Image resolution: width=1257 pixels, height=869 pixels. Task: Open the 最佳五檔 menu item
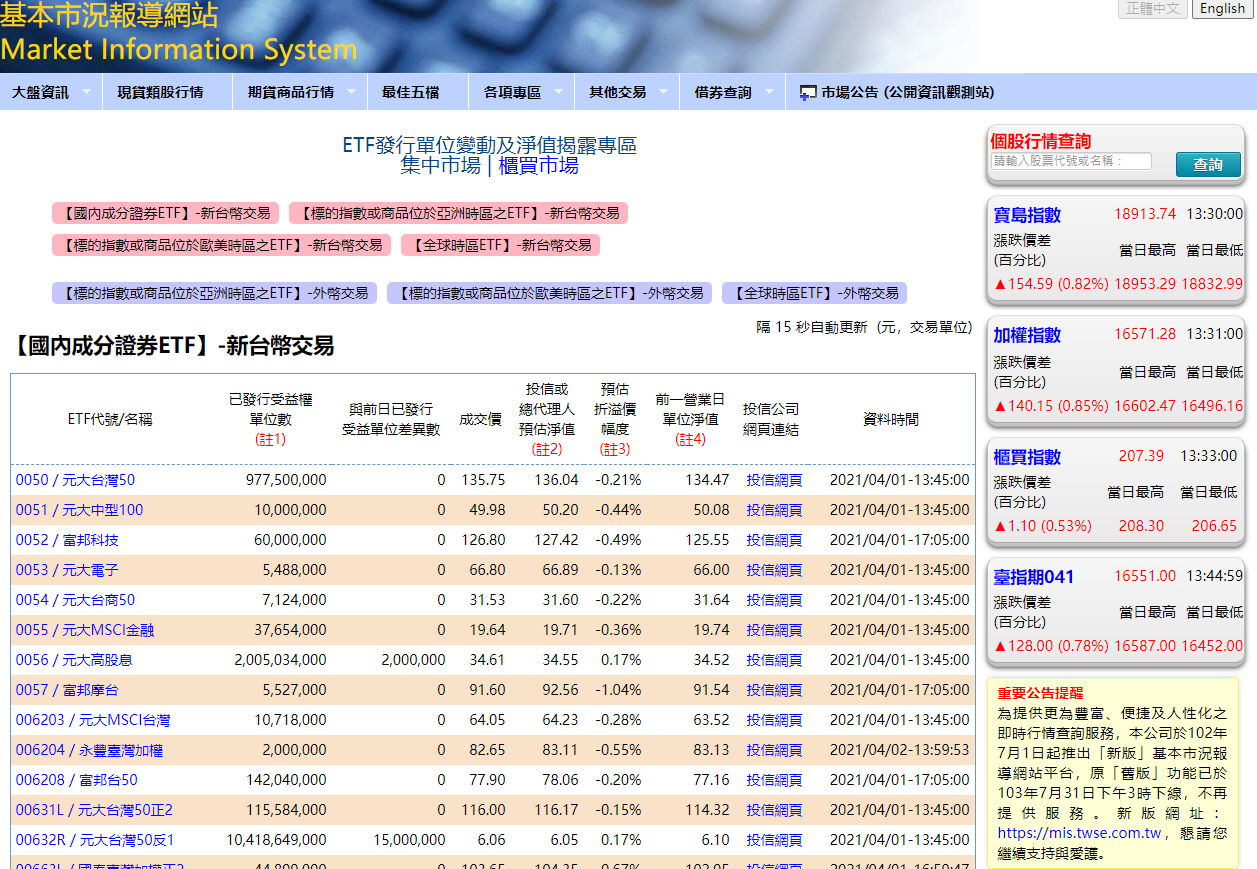[410, 92]
